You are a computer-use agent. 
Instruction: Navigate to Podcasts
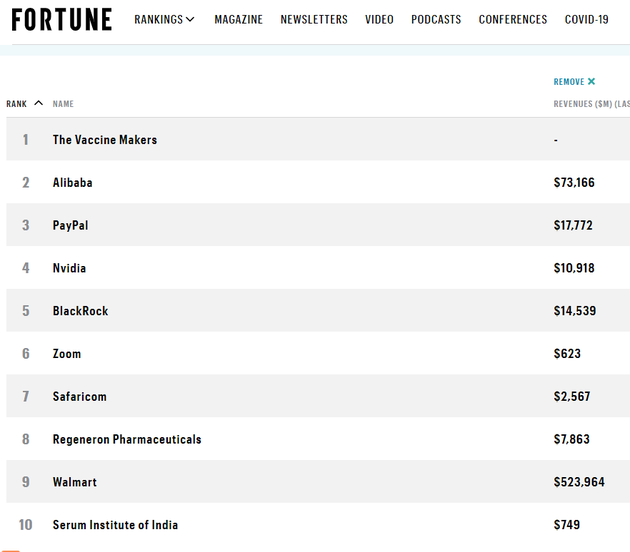coord(436,19)
